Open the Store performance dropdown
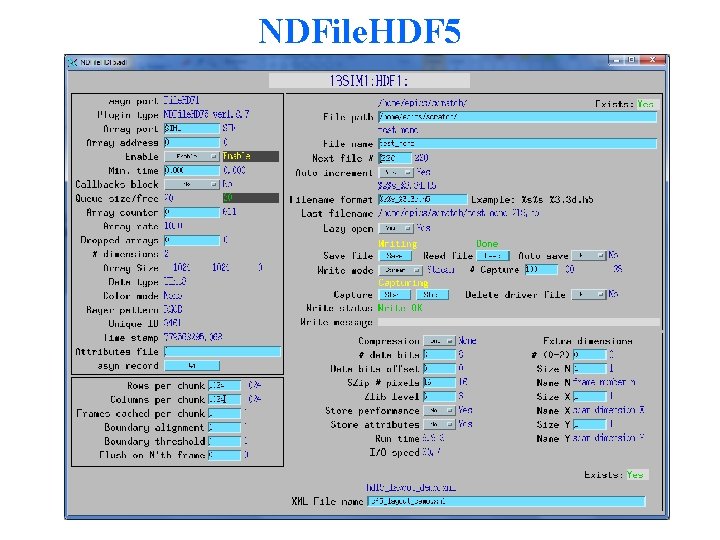The width and height of the screenshot is (720, 540). click(x=439, y=411)
